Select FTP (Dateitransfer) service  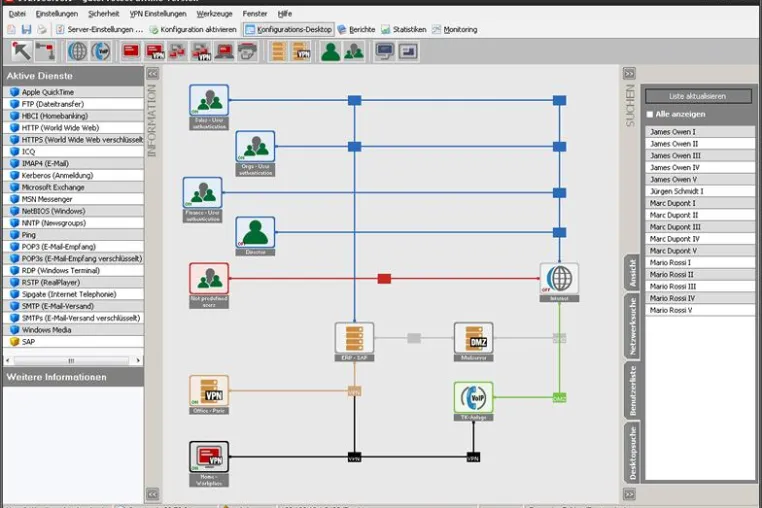(x=73, y=104)
